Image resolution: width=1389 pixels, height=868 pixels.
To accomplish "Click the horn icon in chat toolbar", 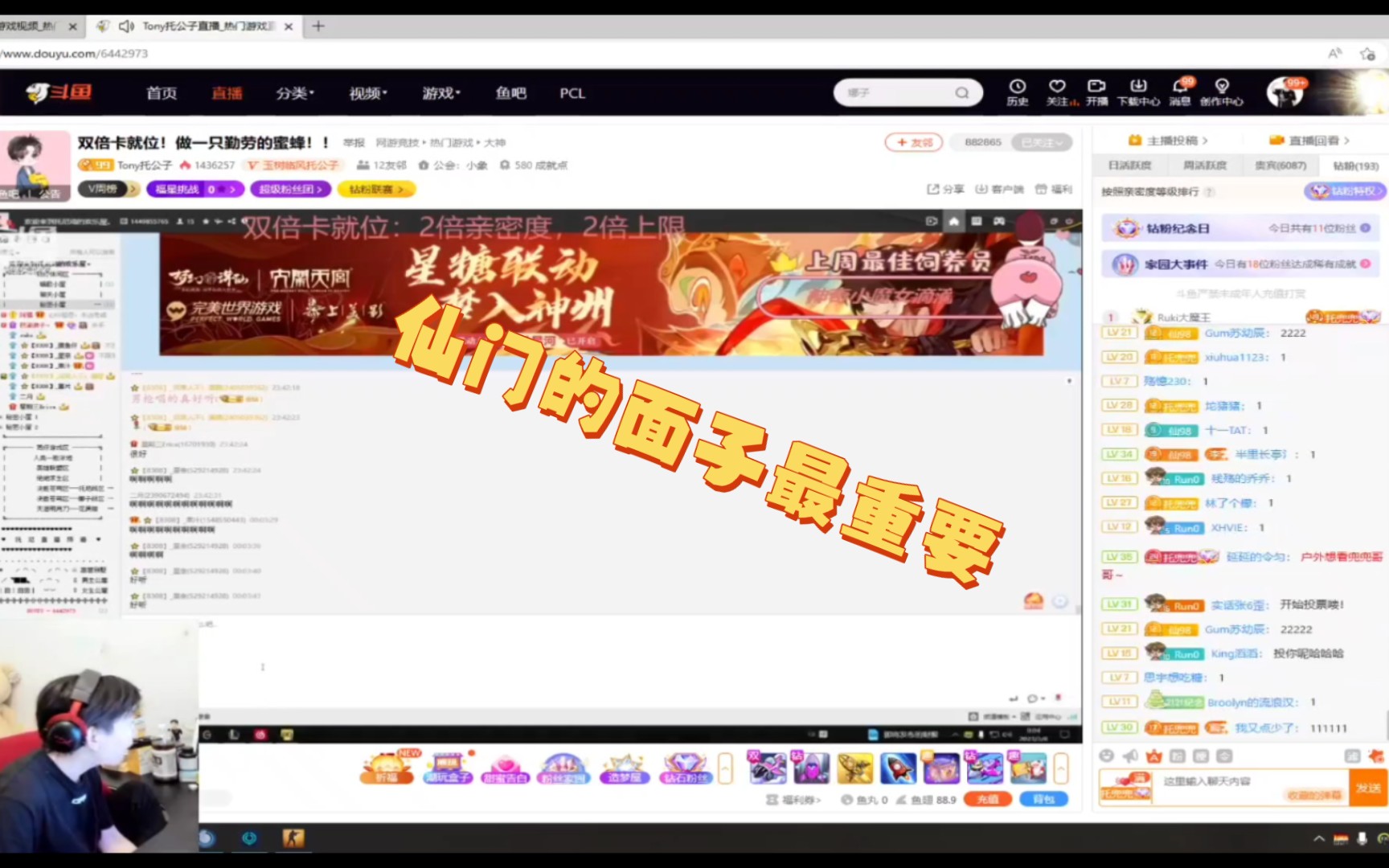I will click(1131, 756).
